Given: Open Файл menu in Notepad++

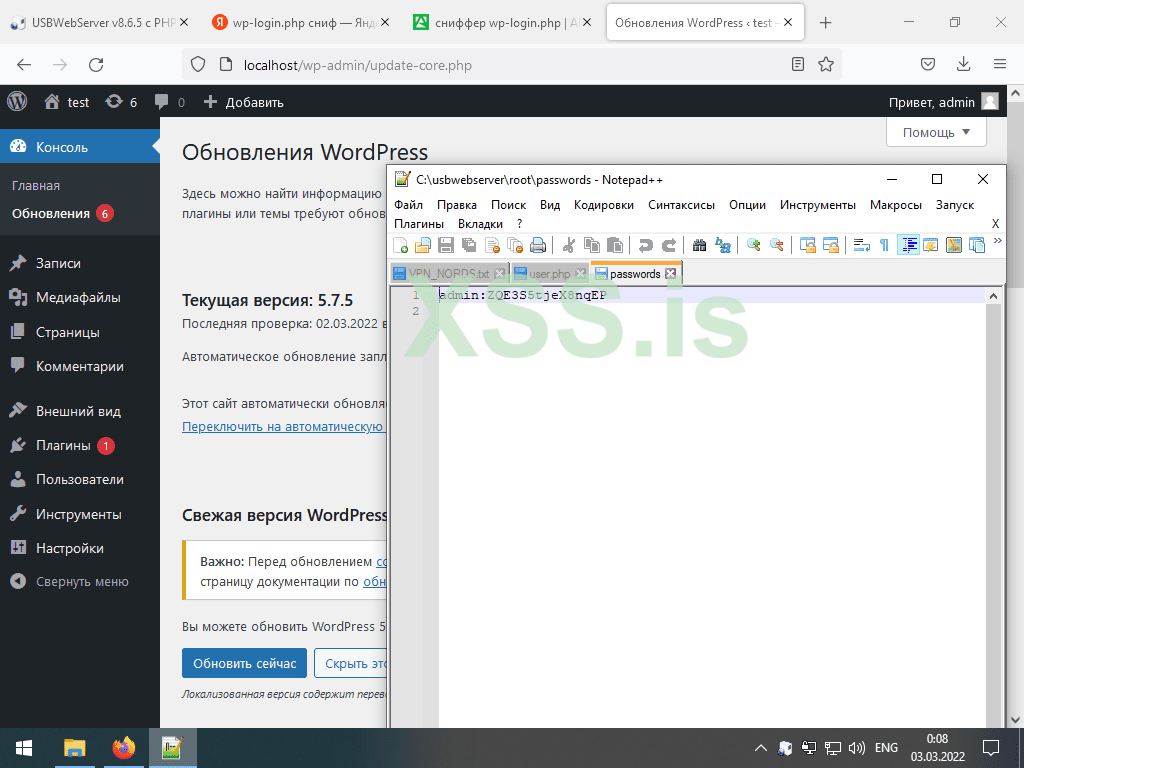Looking at the screenshot, I should (408, 205).
